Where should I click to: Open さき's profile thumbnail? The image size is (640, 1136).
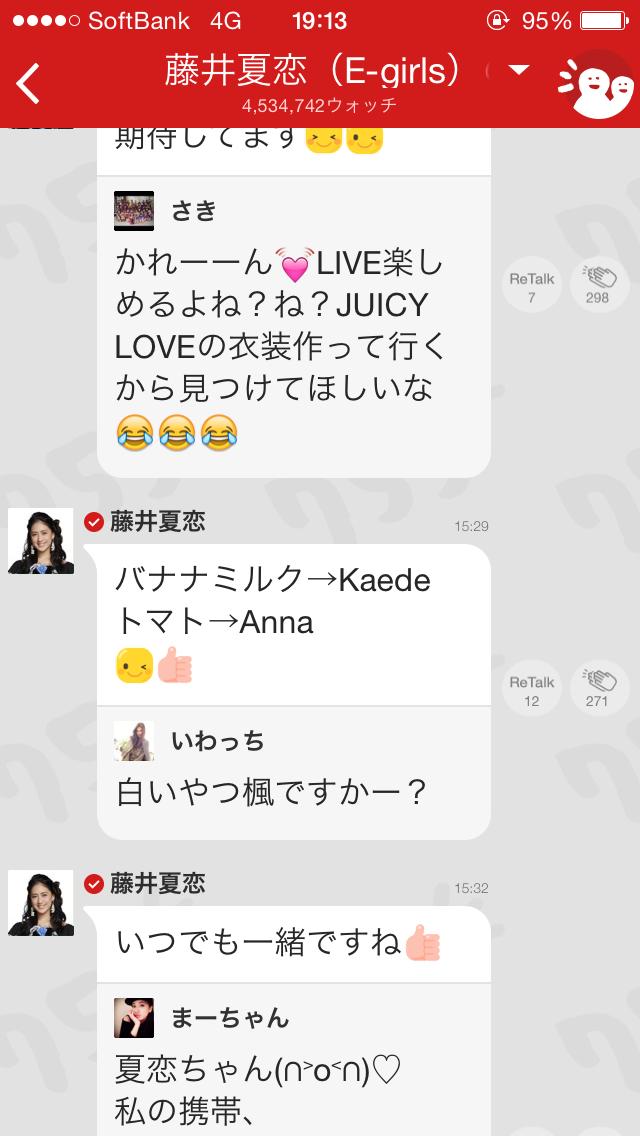click(x=134, y=211)
